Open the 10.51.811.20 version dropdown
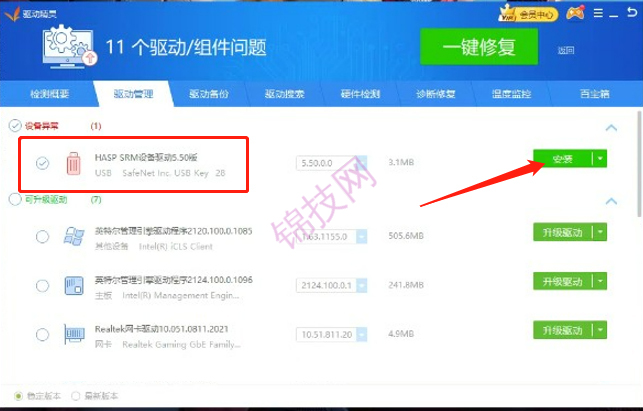 point(361,335)
